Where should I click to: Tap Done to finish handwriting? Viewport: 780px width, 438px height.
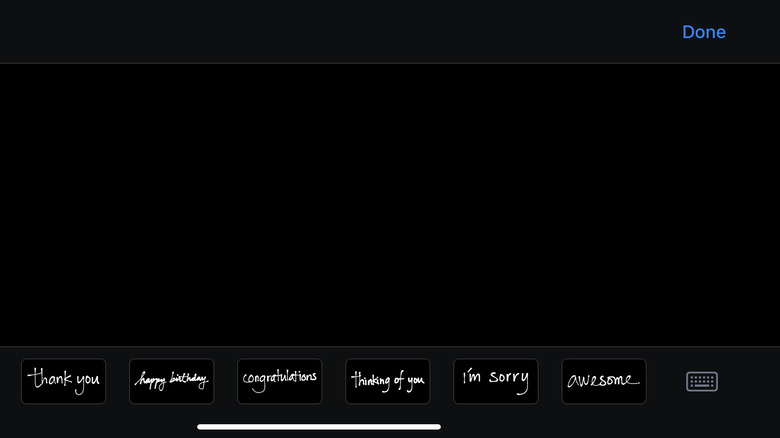click(703, 32)
